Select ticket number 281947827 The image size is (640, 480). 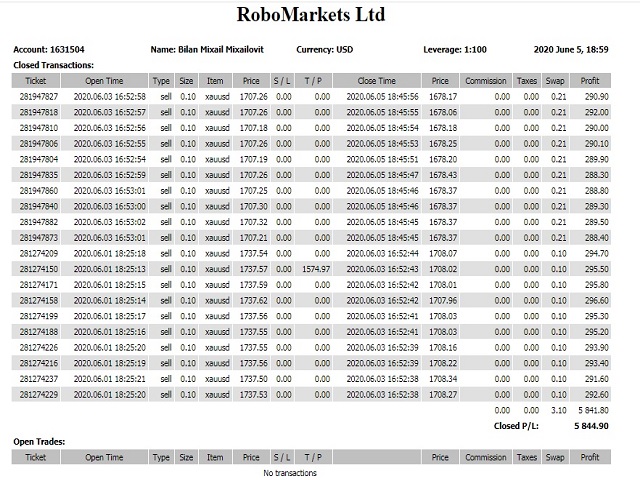[39, 97]
